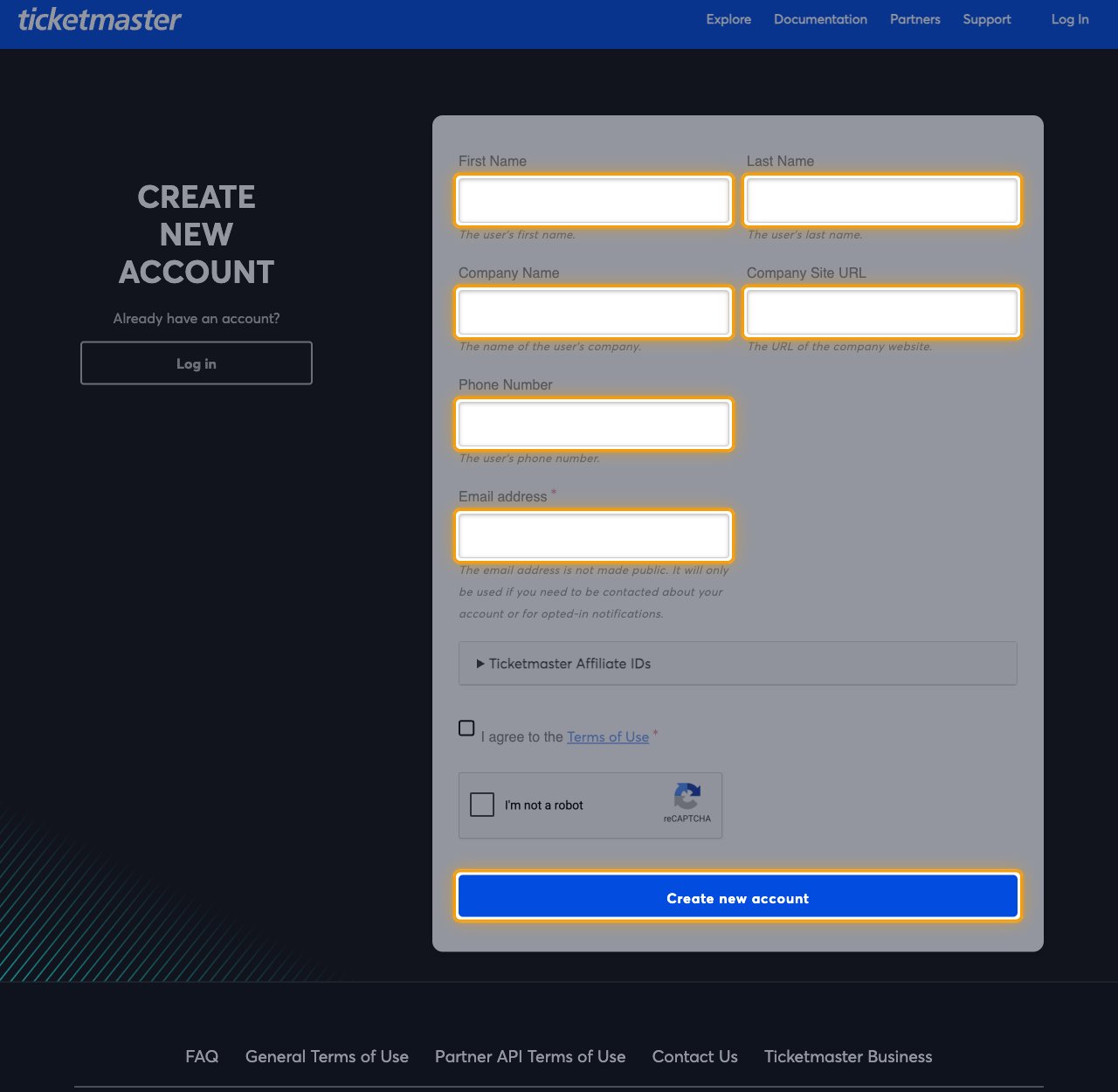Tick the I'm not a robot checkbox
Viewport: 1118px width, 1092px height.
[x=482, y=805]
